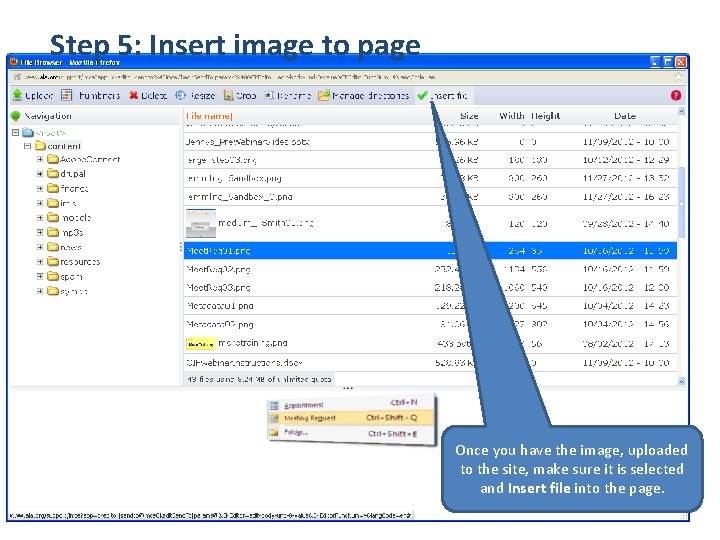Screen dimensions: 720x540
Task: Open the drupal folder
Action: click(x=67, y=174)
